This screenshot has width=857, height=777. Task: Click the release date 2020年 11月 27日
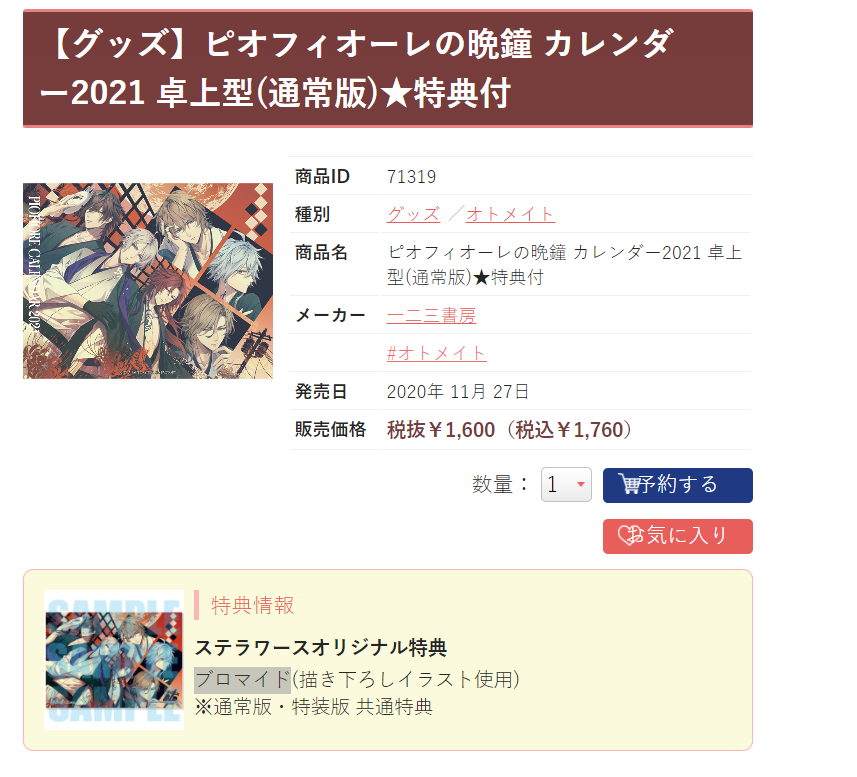point(457,391)
